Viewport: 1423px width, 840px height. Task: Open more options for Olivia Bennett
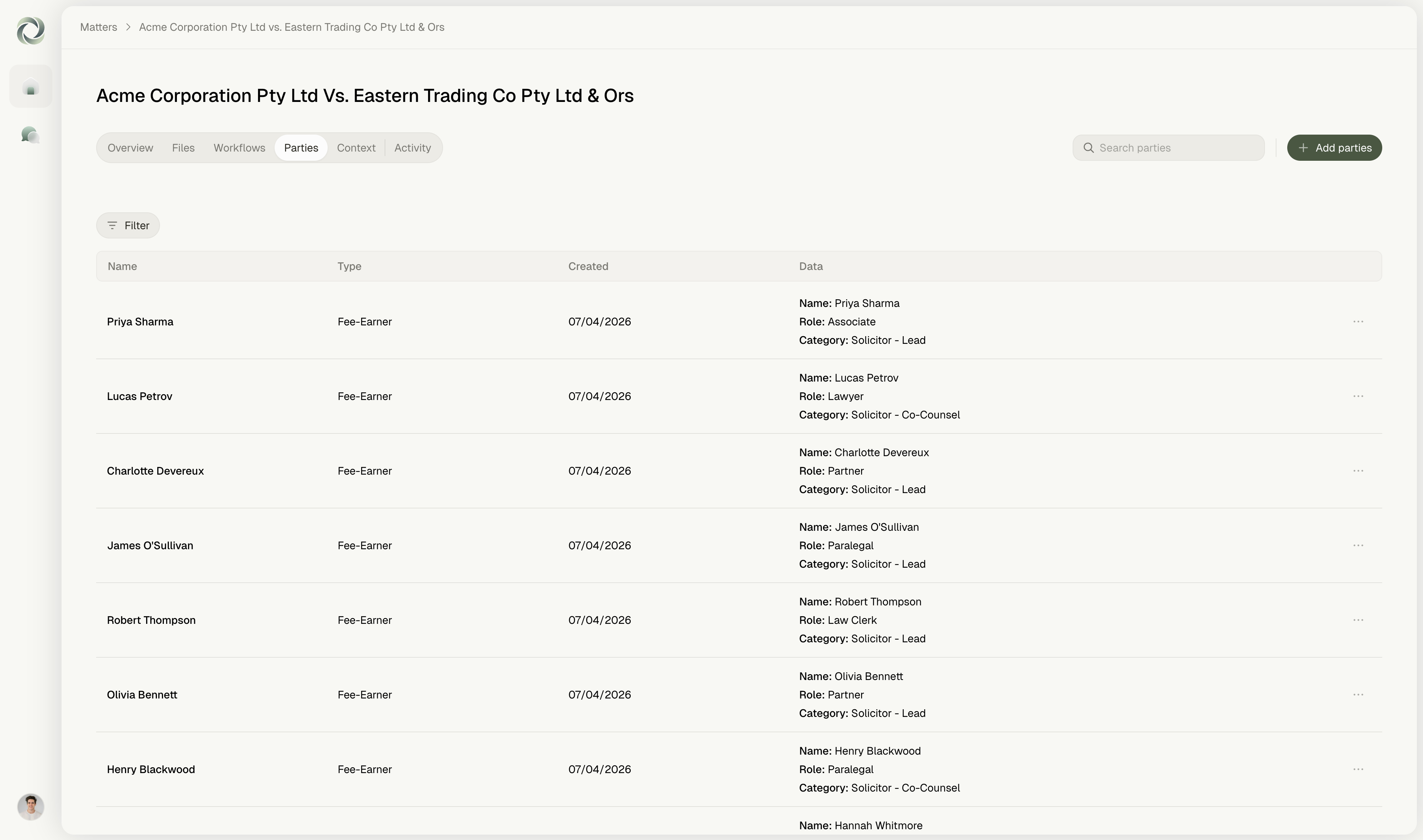pos(1358,695)
